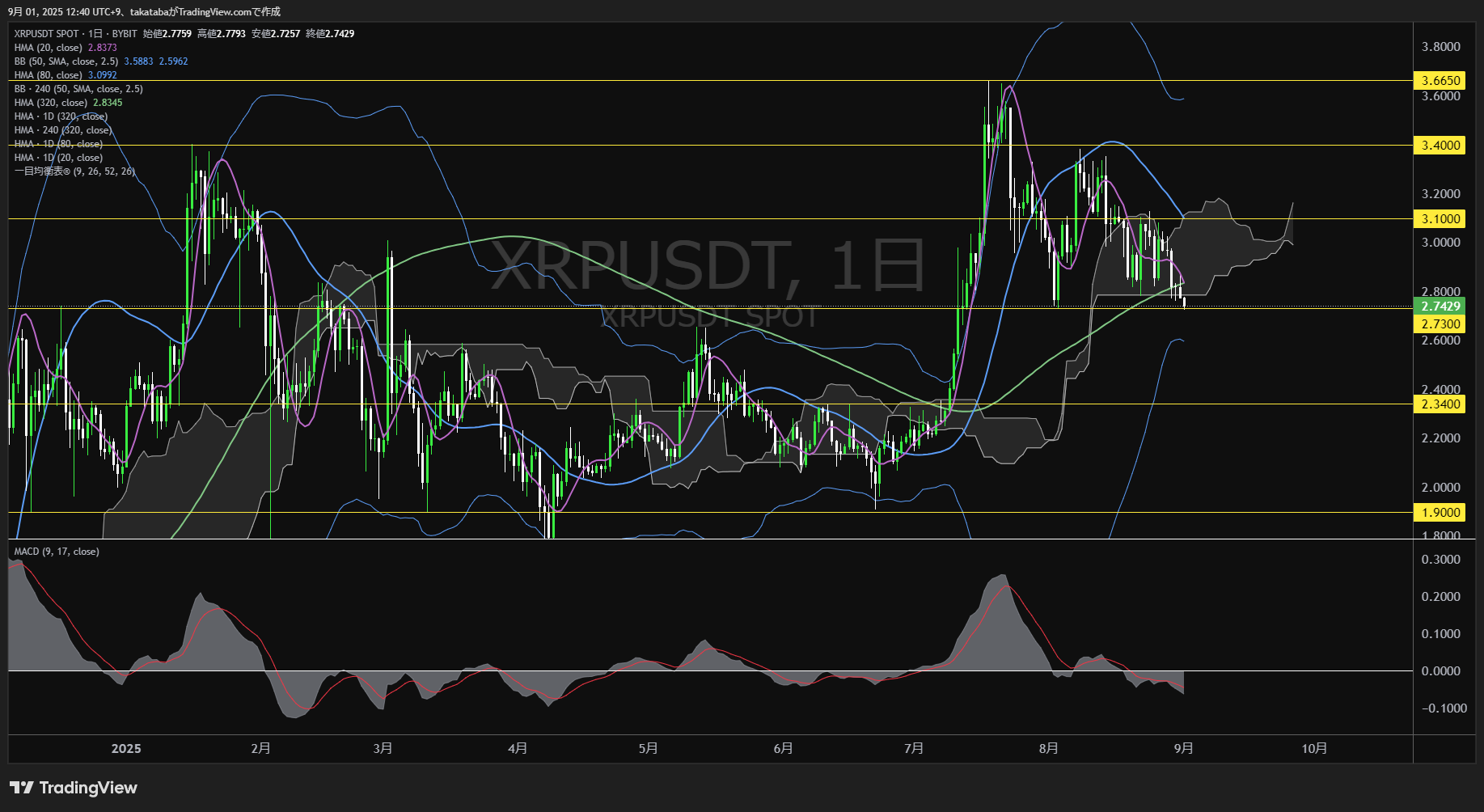Screen dimensions: 1484x812
Task: Click the 8月 label on time axis
Action: pos(1049,748)
